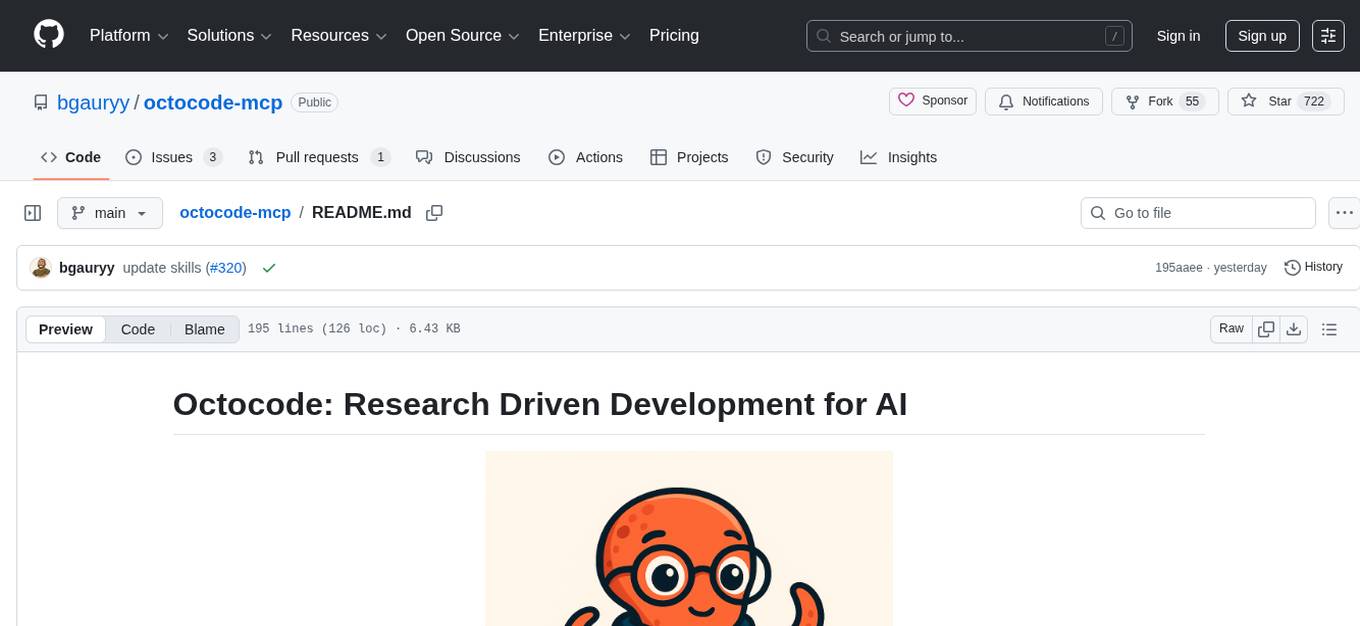Download the raw README file
The height and width of the screenshot is (626, 1360).
point(1293,328)
